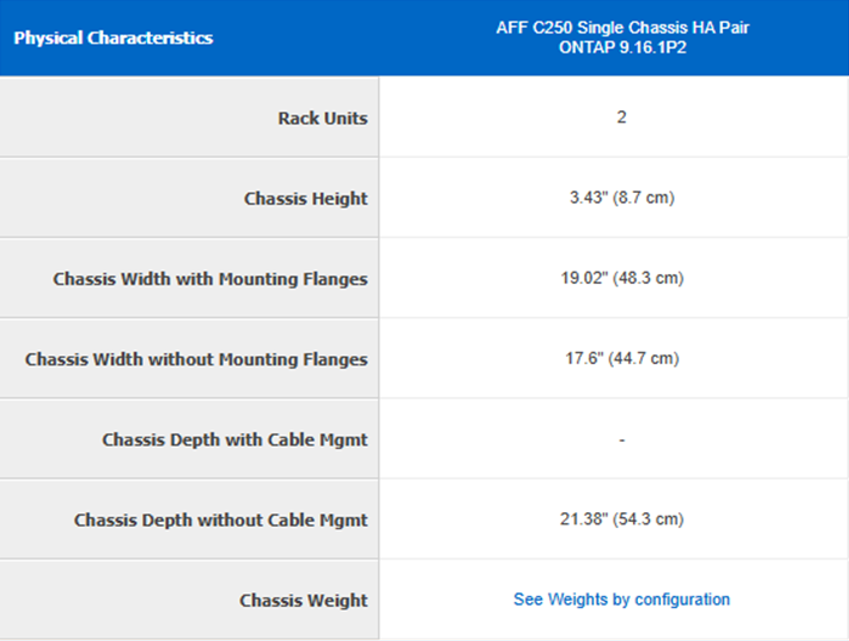Click the word Flanges in the with Mounting row
The width and height of the screenshot is (849, 641).
click(x=335, y=279)
